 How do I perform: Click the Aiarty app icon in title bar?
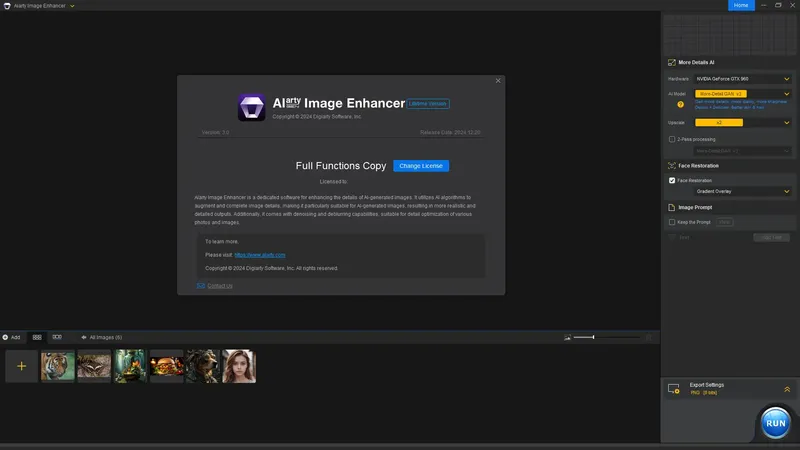pyautogui.click(x=7, y=6)
